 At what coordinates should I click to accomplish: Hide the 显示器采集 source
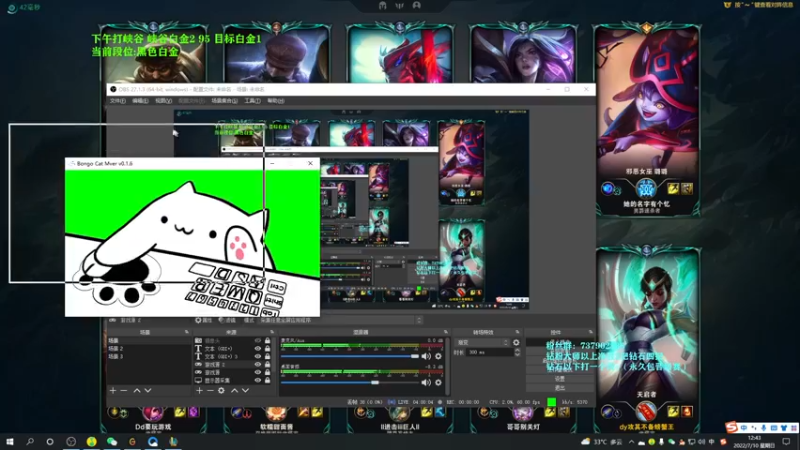[x=258, y=380]
